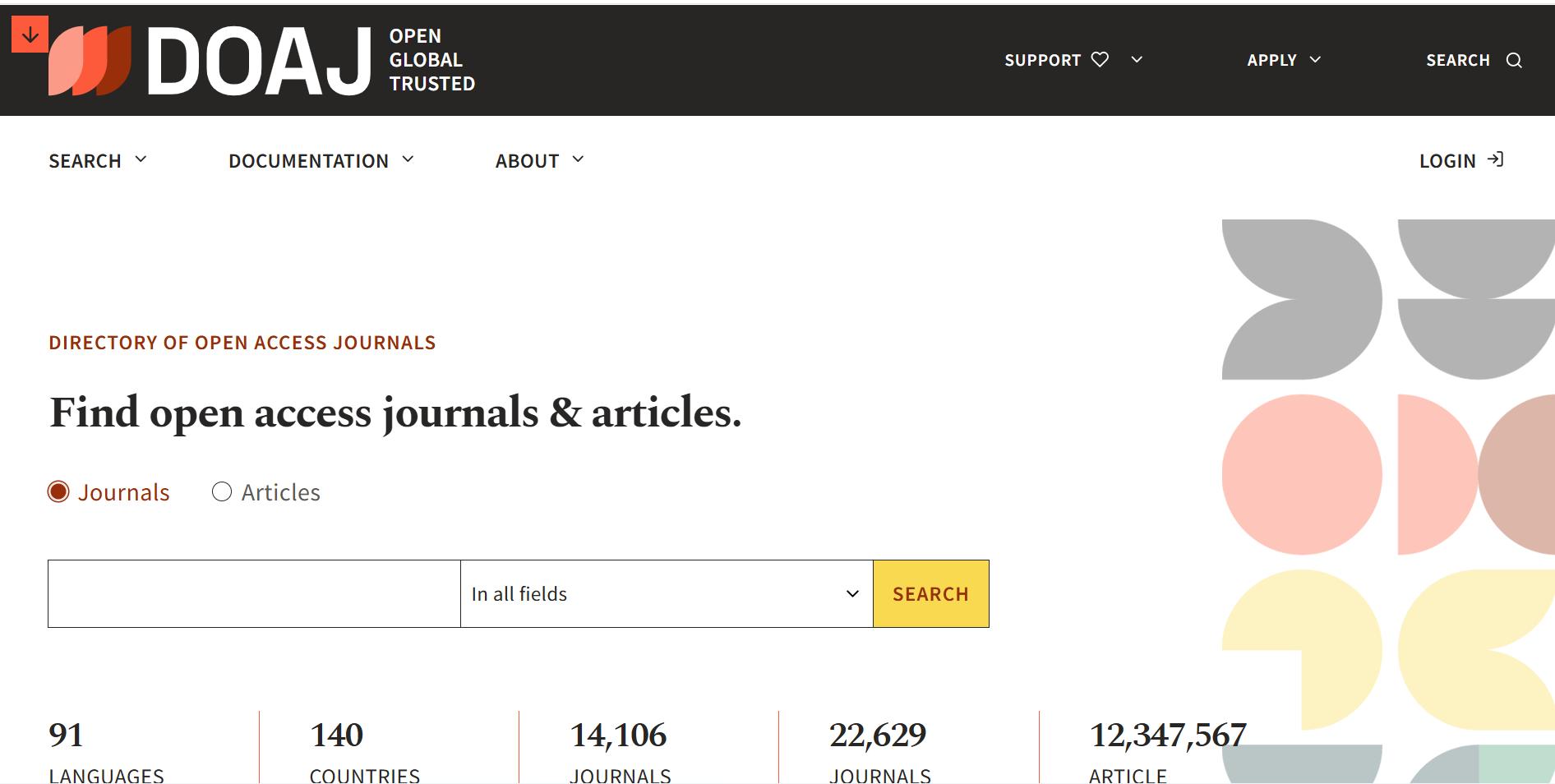Viewport: 1555px width, 784px height.
Task: Open the Search menu in navigation bar
Action: [97, 161]
